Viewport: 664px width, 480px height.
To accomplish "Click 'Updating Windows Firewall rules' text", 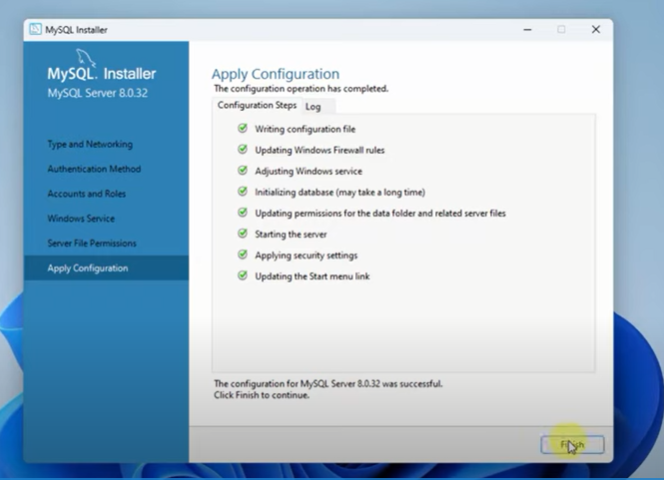I will click(320, 150).
